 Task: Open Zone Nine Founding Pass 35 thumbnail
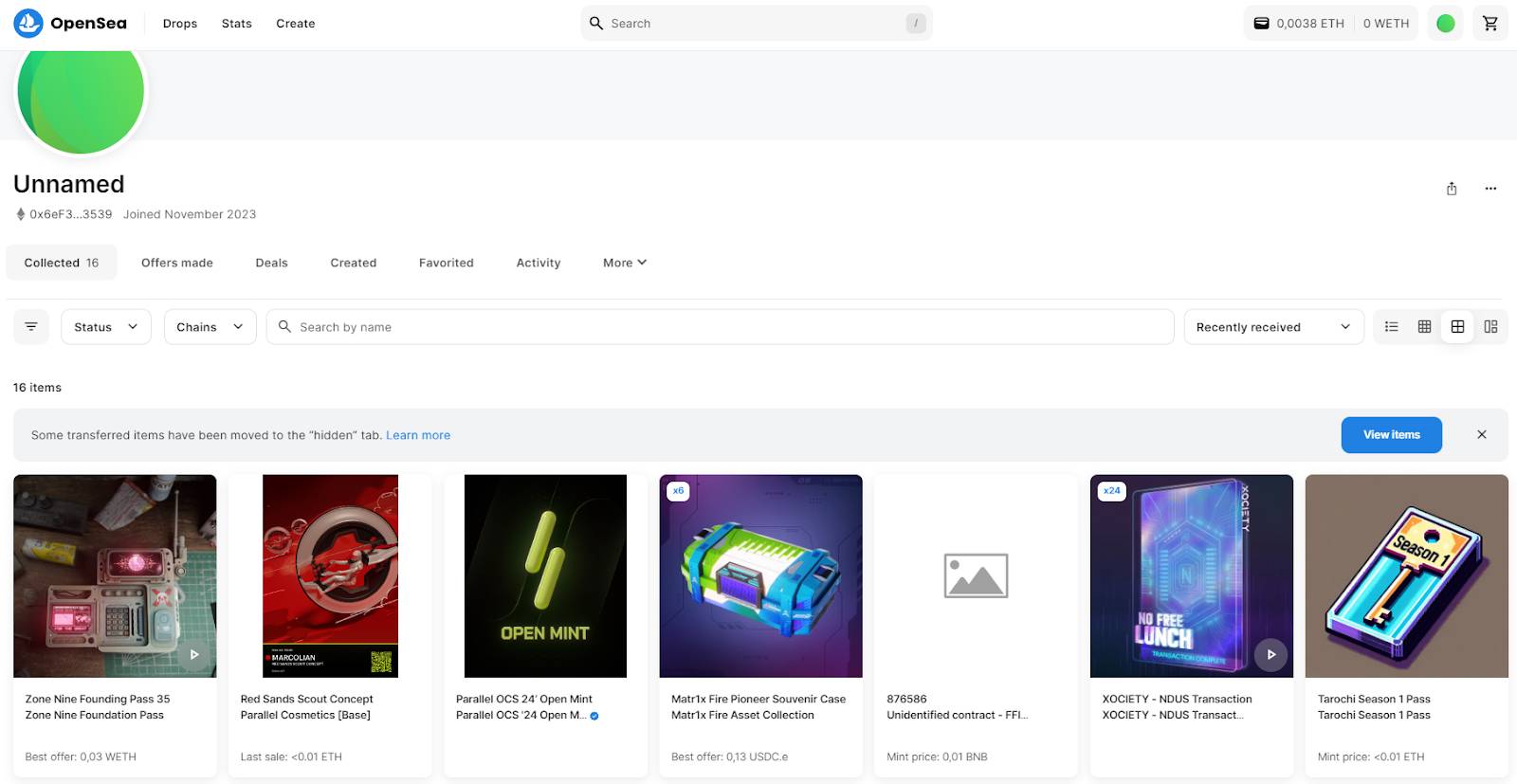click(x=115, y=575)
